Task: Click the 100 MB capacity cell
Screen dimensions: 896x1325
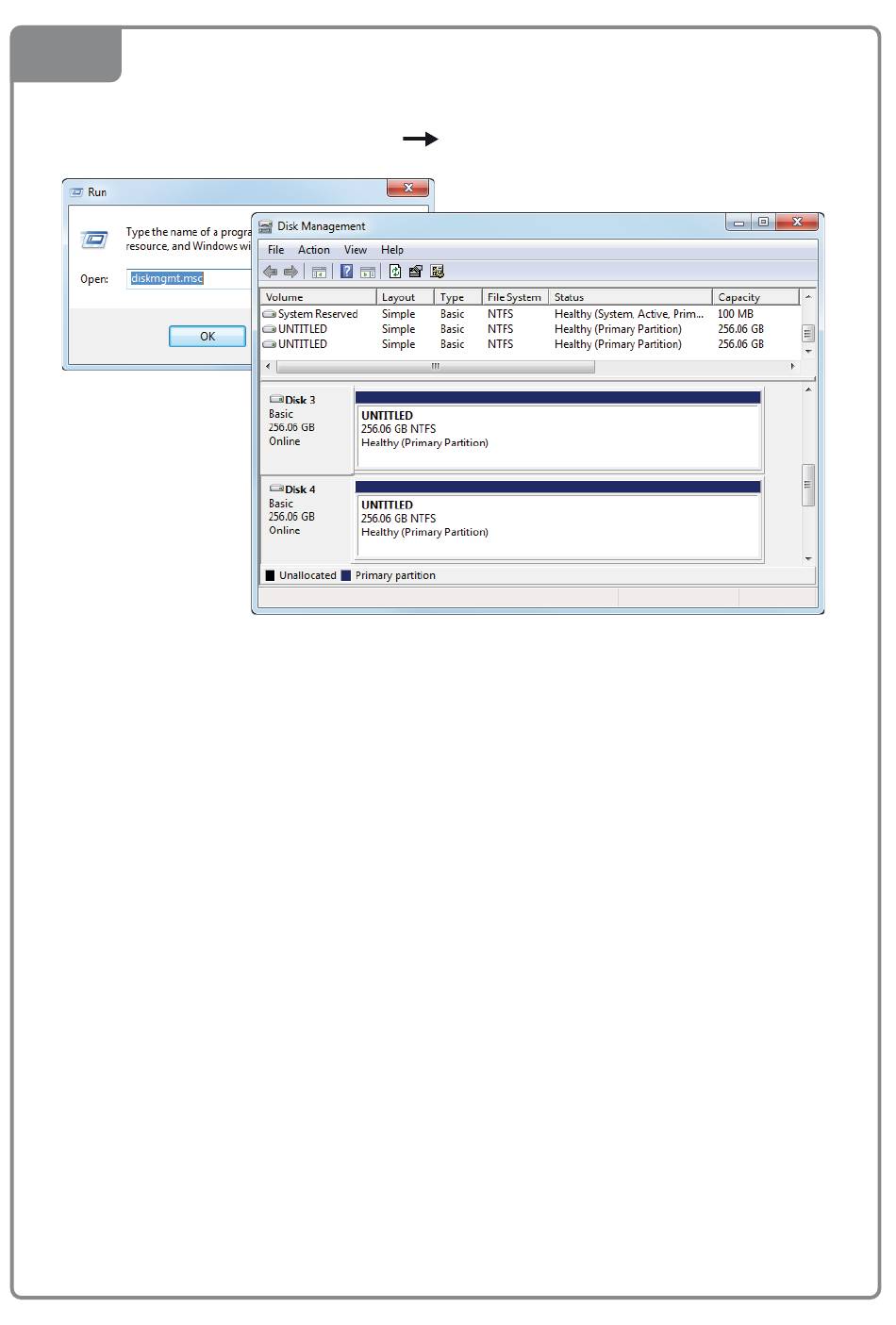Action: (x=736, y=314)
